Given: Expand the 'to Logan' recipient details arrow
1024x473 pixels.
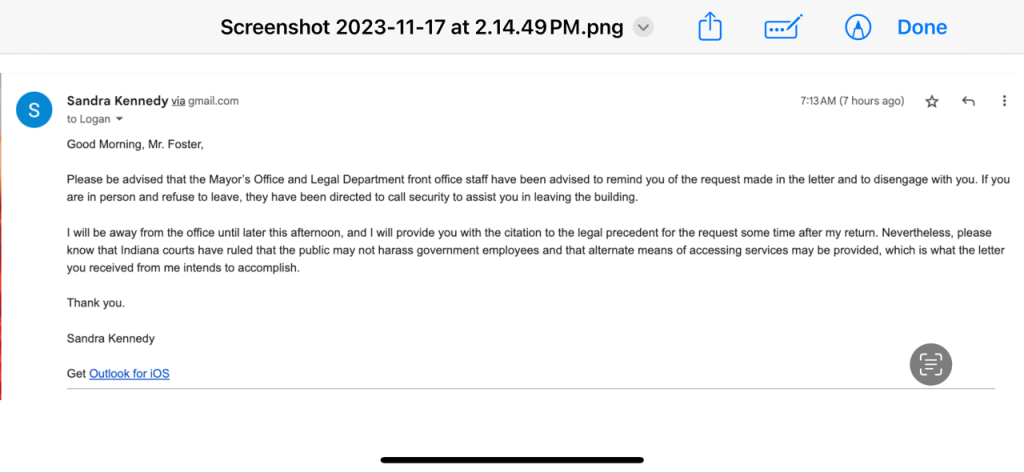Looking at the screenshot, I should pyautogui.click(x=120, y=119).
